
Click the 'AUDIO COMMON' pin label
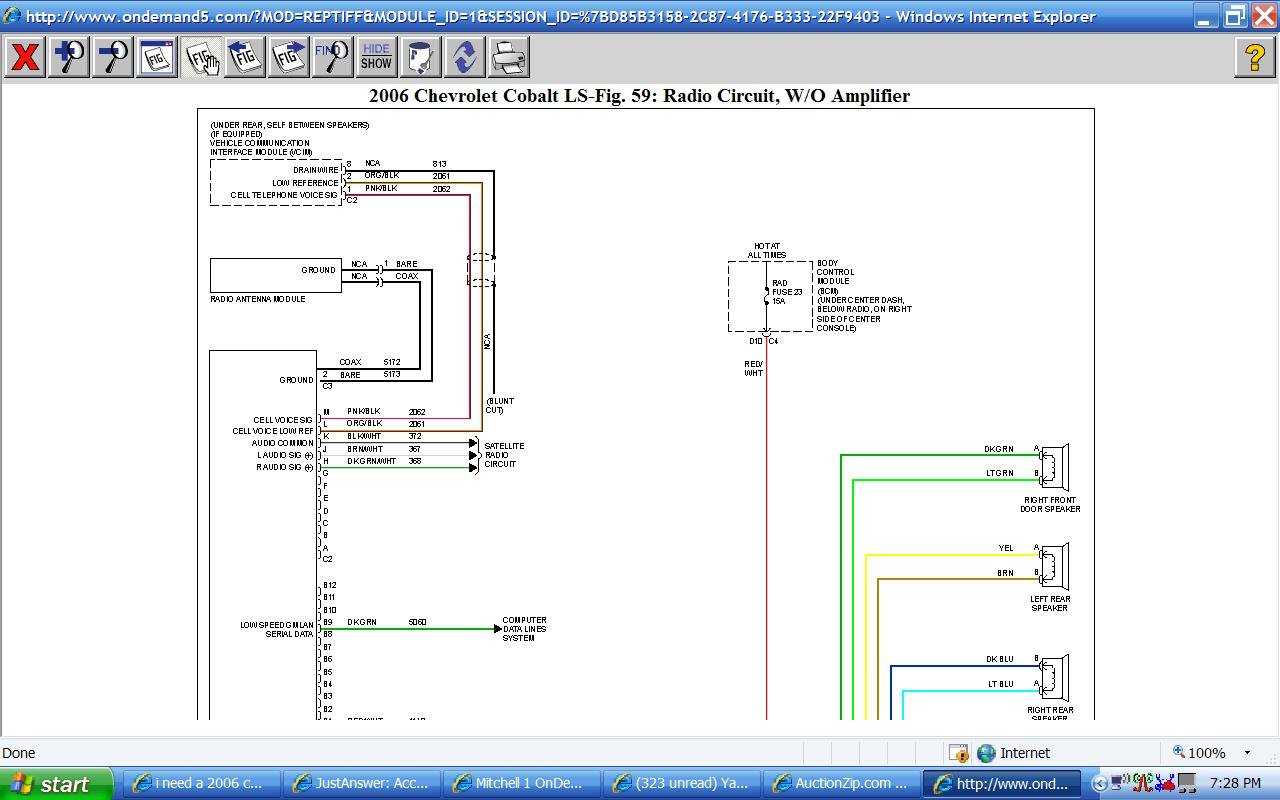pyautogui.click(x=282, y=443)
